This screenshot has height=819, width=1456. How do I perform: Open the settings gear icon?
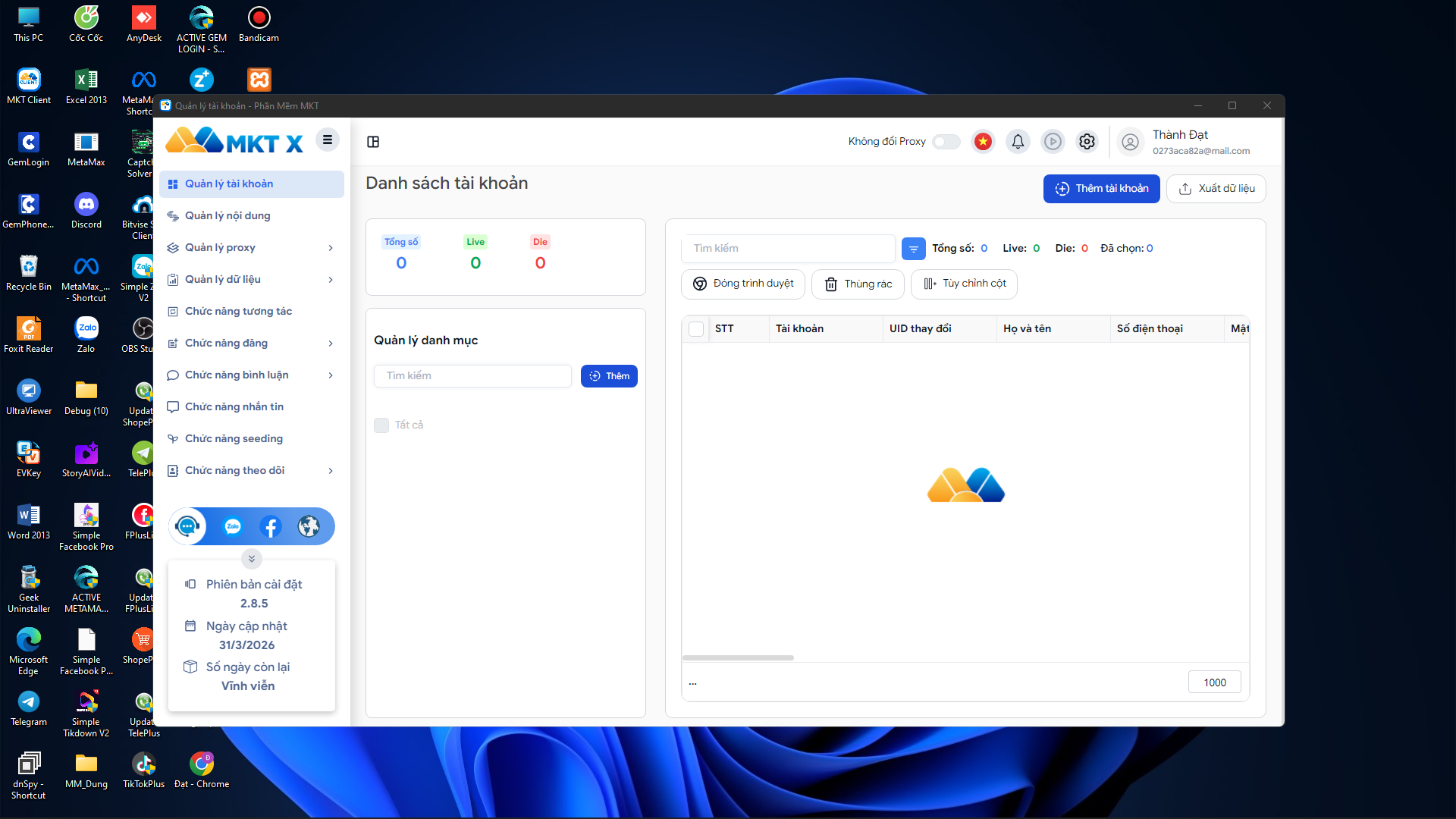(x=1087, y=142)
